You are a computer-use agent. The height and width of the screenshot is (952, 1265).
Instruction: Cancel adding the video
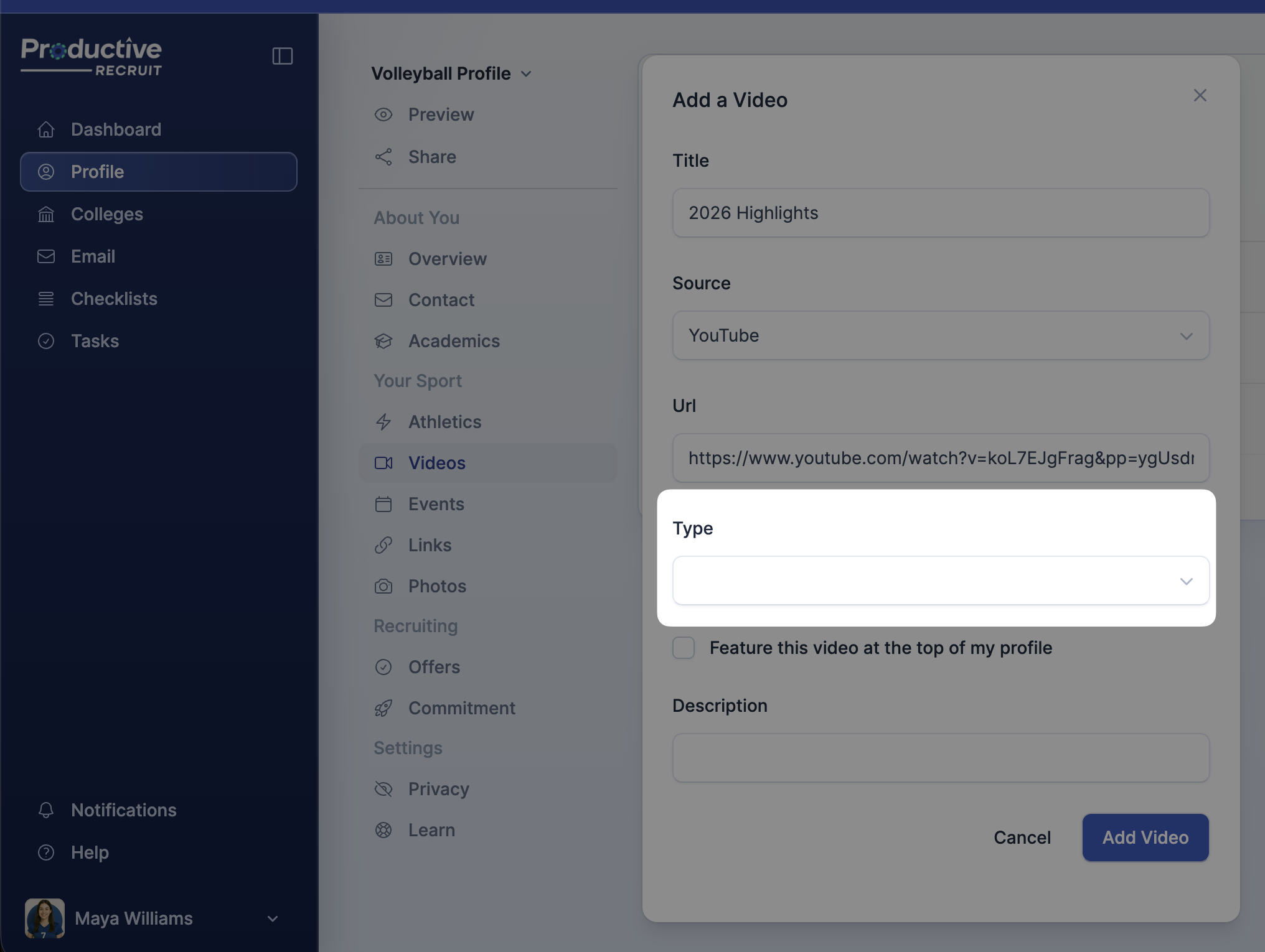coord(1022,838)
